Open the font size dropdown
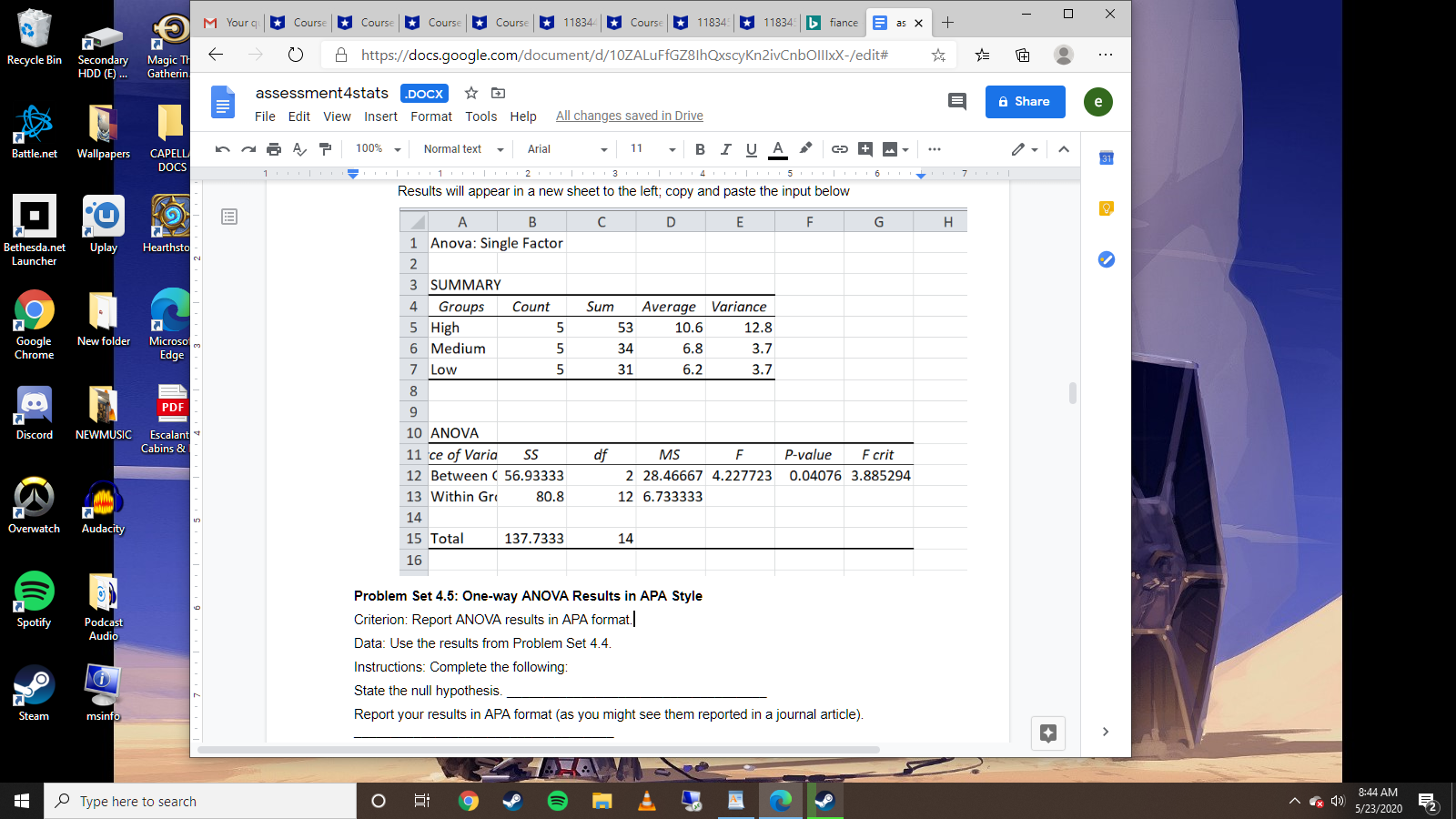 (652, 149)
